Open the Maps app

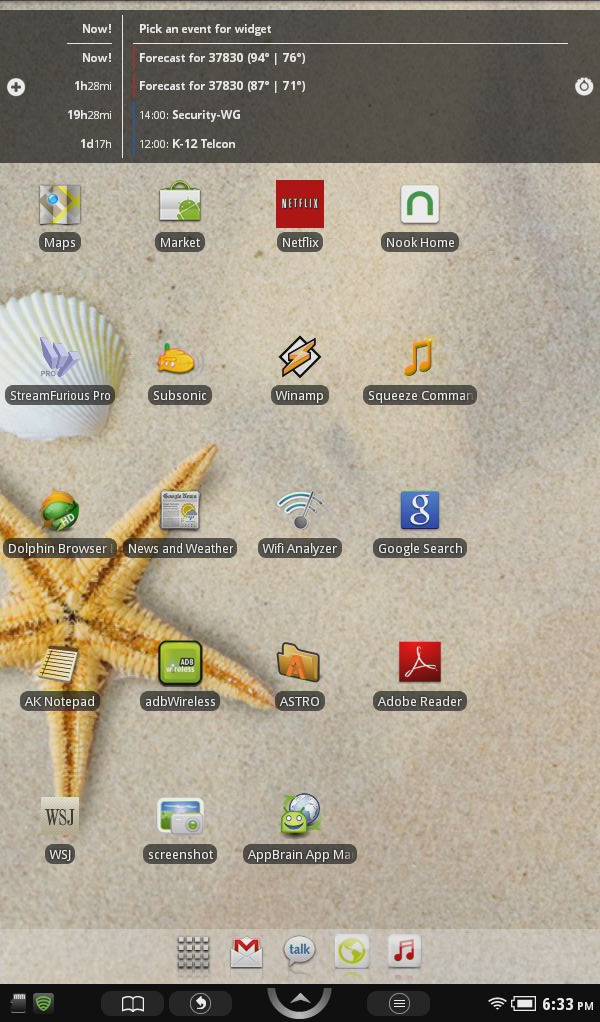59,205
